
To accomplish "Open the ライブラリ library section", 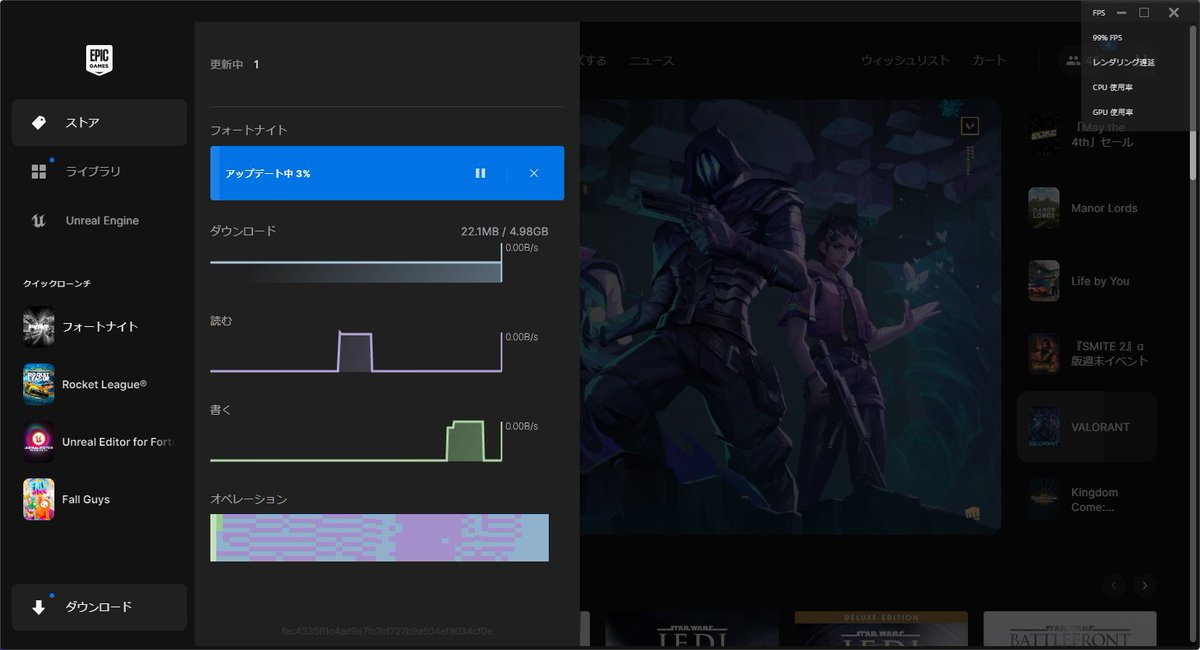I will click(99, 172).
